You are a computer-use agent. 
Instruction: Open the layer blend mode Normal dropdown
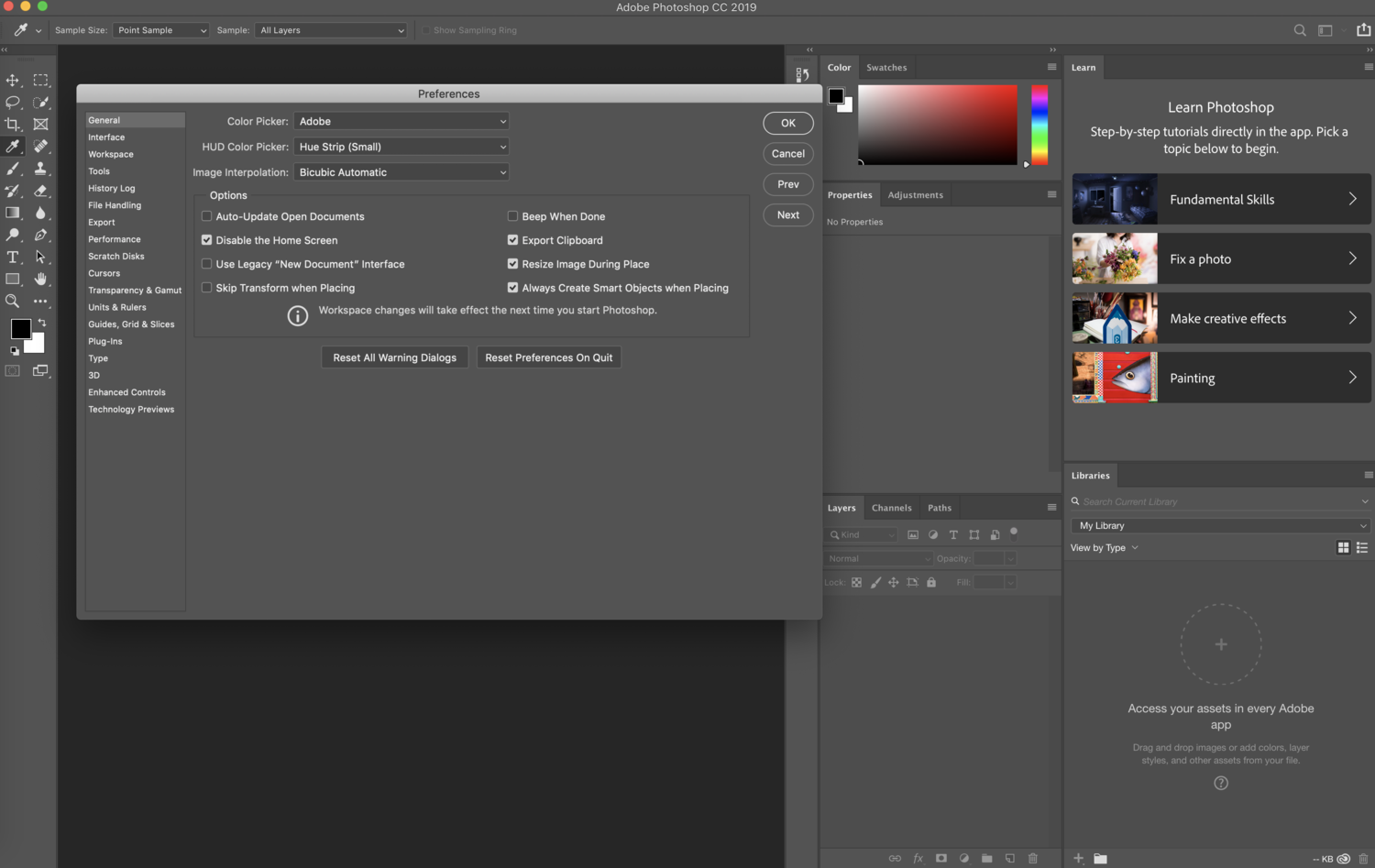tap(878, 559)
